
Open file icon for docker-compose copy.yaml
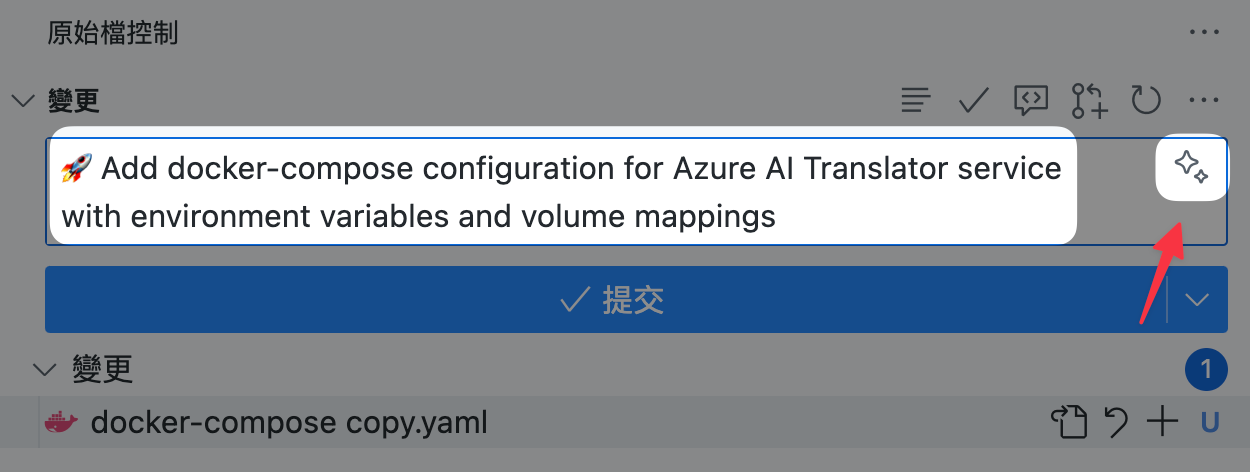1068,423
